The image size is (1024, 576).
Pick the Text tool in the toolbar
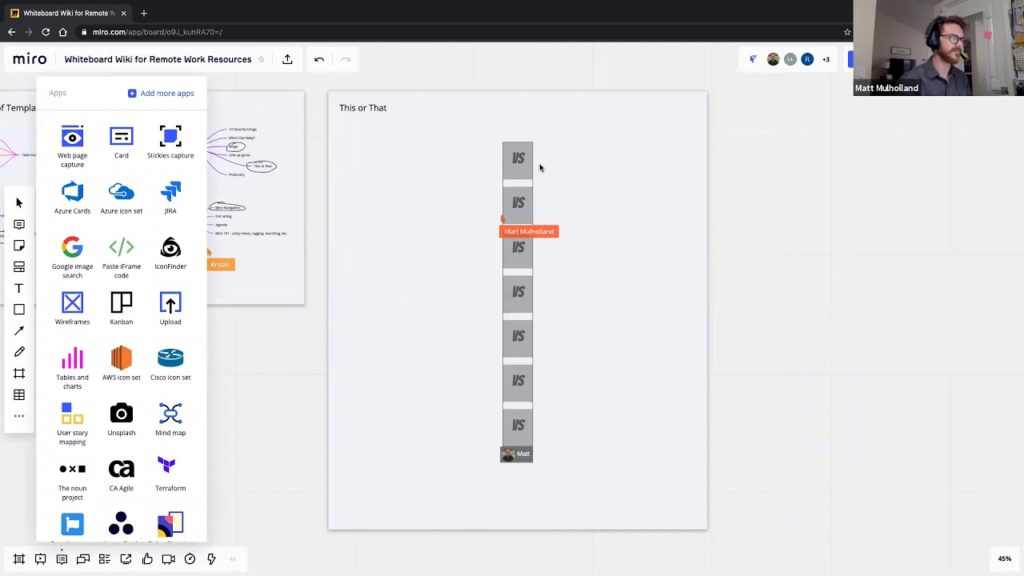click(19, 288)
